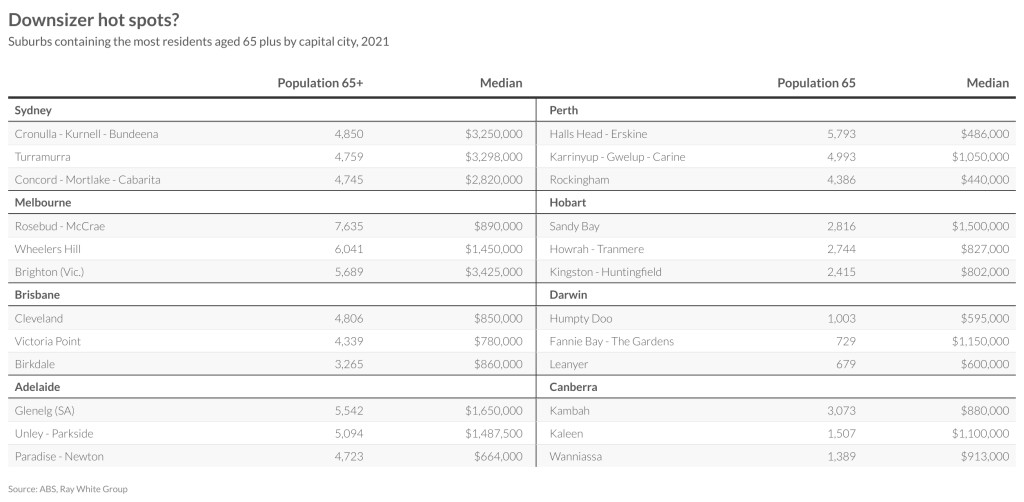Click the Hobart section heading
Viewport: 1024px width, 502px height.
567,202
